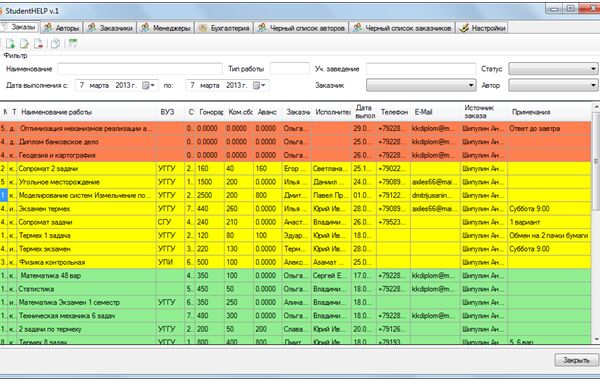Focus the Наименование filter text field
Screen dimensions: 600x381
pos(140,69)
